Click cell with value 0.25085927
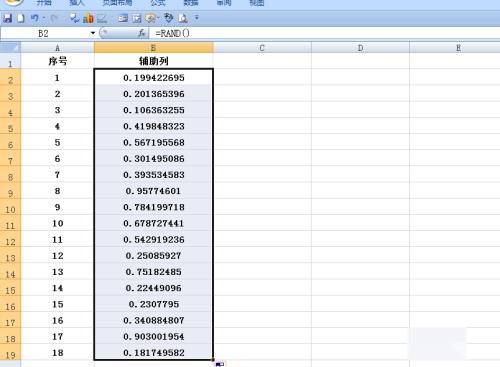Viewport: 500px width, 367px height. click(x=153, y=256)
